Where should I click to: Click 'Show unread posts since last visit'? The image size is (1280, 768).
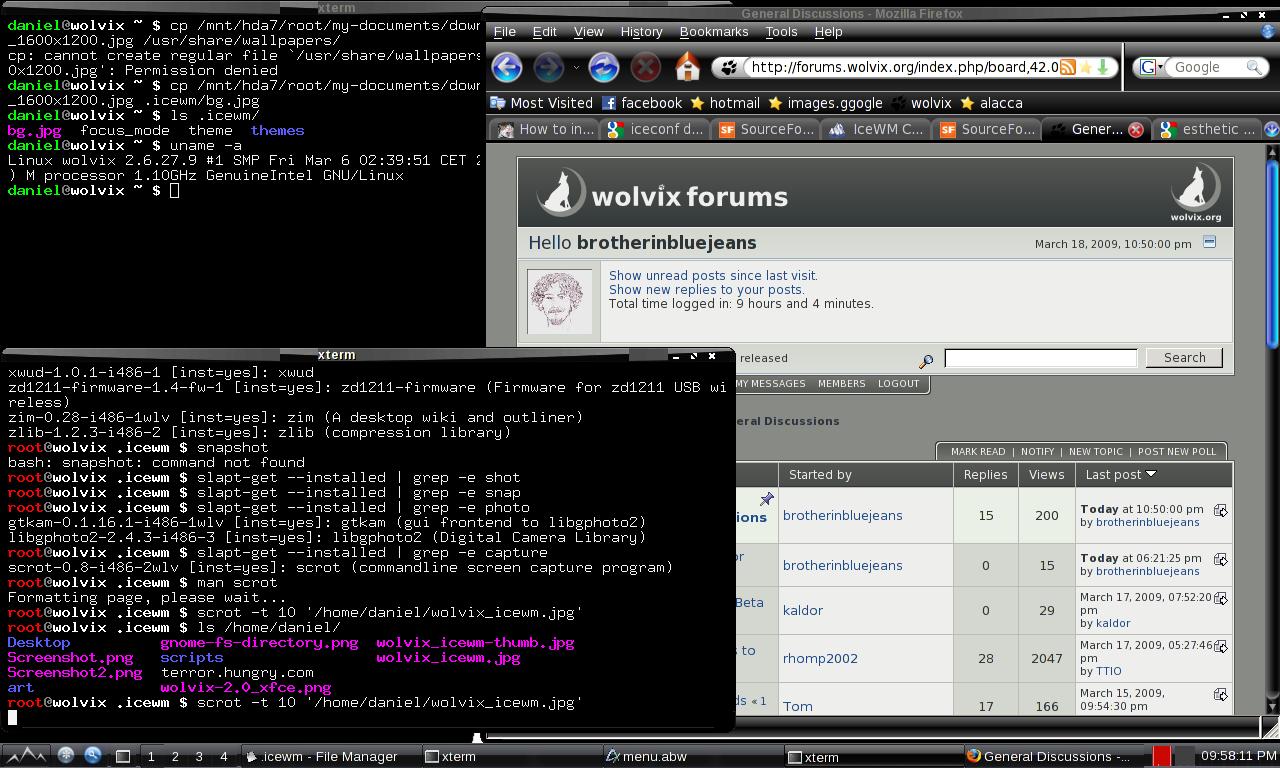point(713,275)
